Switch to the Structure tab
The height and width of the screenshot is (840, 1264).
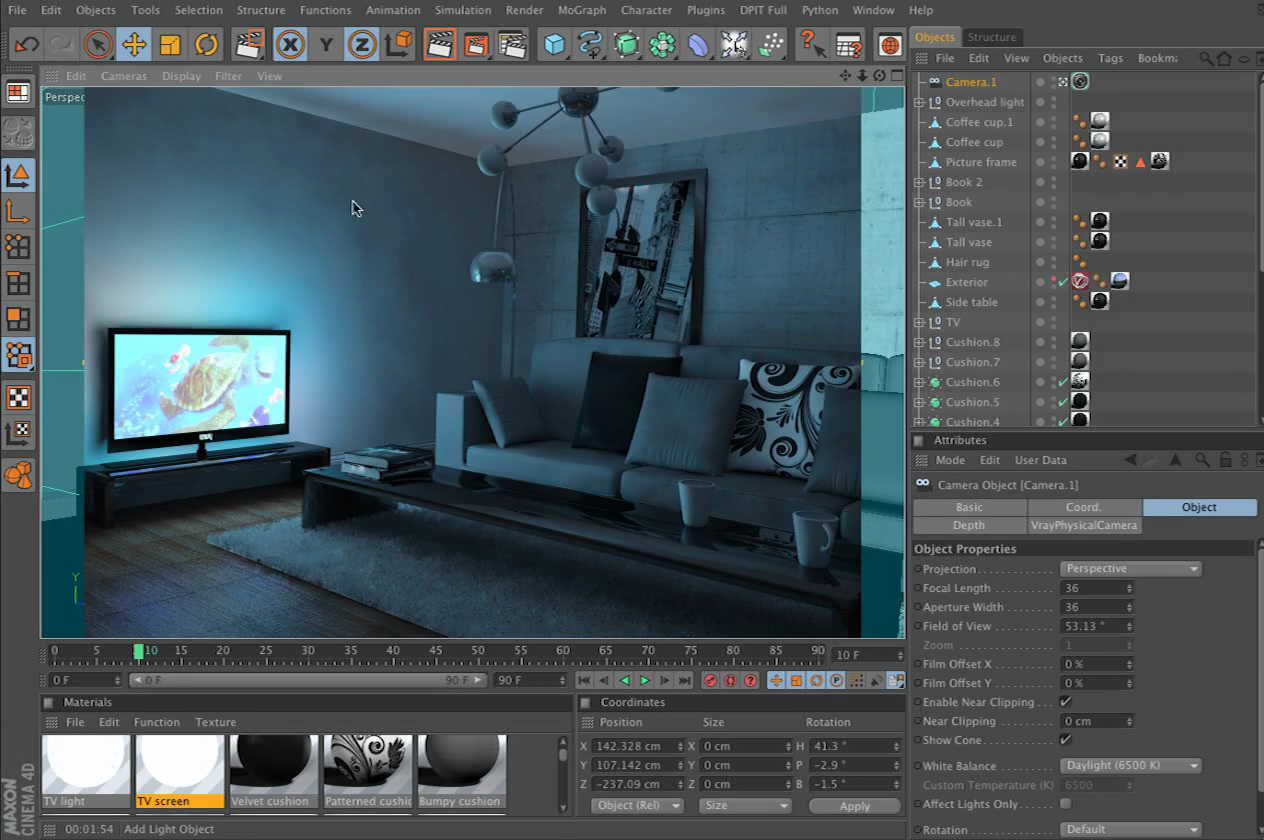pyautogui.click(x=992, y=37)
